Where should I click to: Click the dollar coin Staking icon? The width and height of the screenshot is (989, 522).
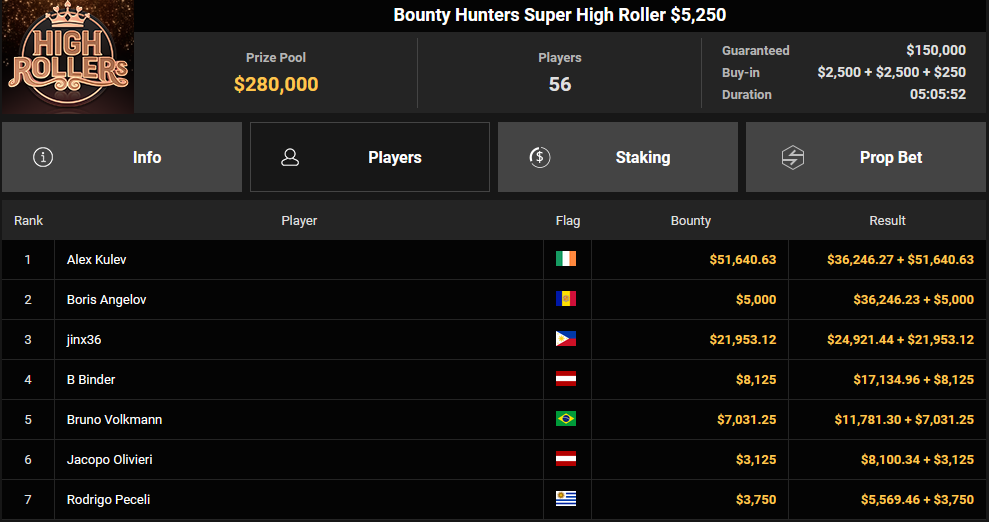coord(539,157)
